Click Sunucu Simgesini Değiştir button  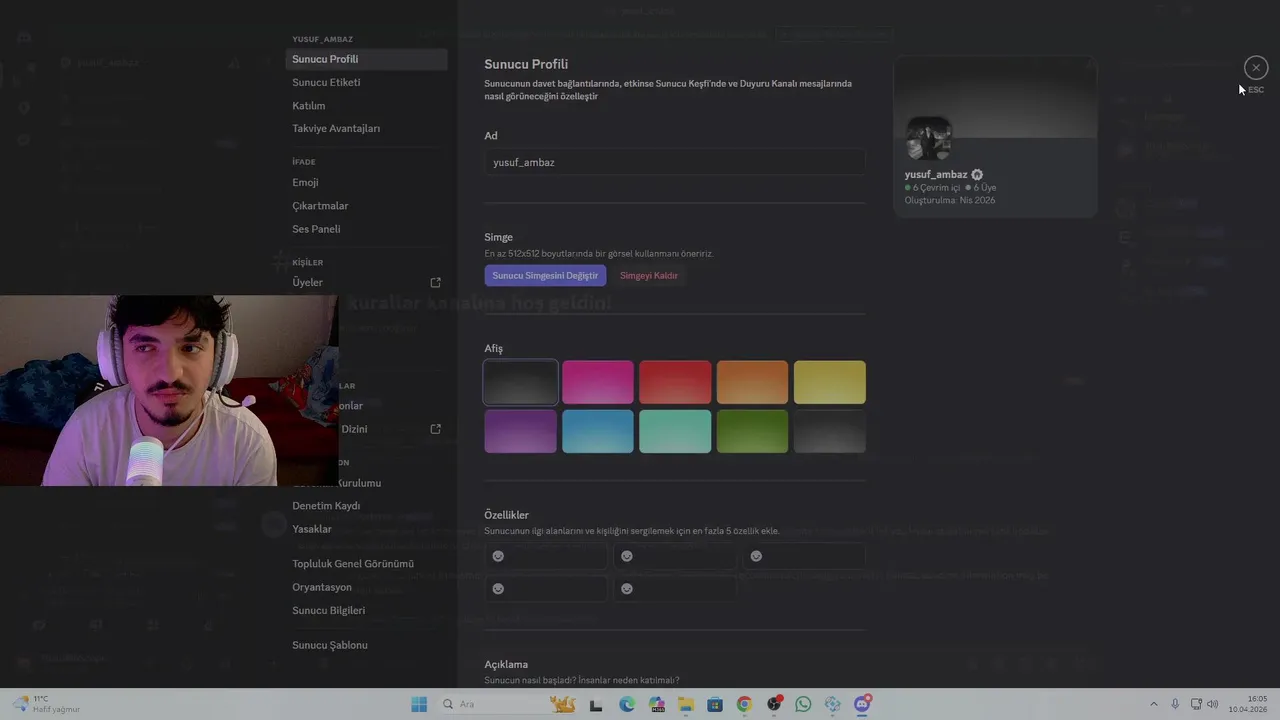click(x=545, y=275)
